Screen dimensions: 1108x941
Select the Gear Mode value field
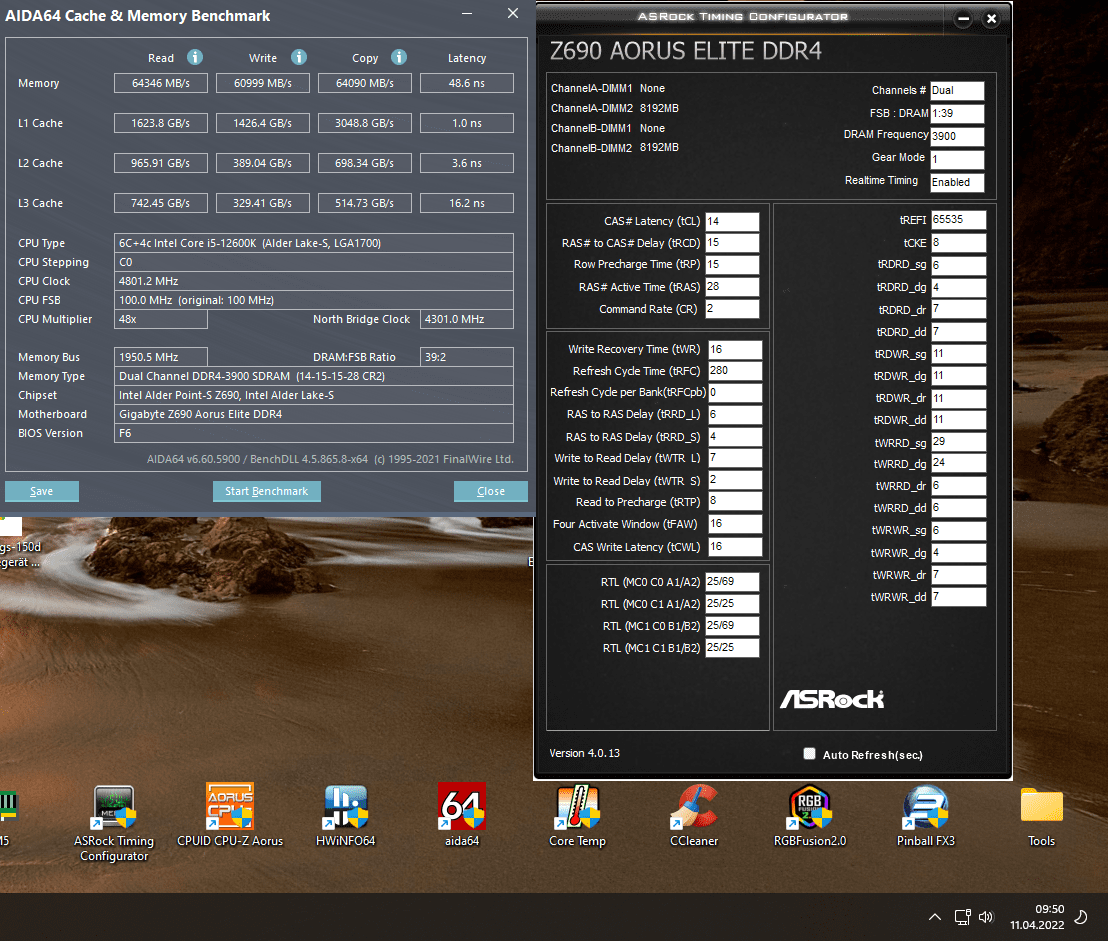[x=957, y=160]
